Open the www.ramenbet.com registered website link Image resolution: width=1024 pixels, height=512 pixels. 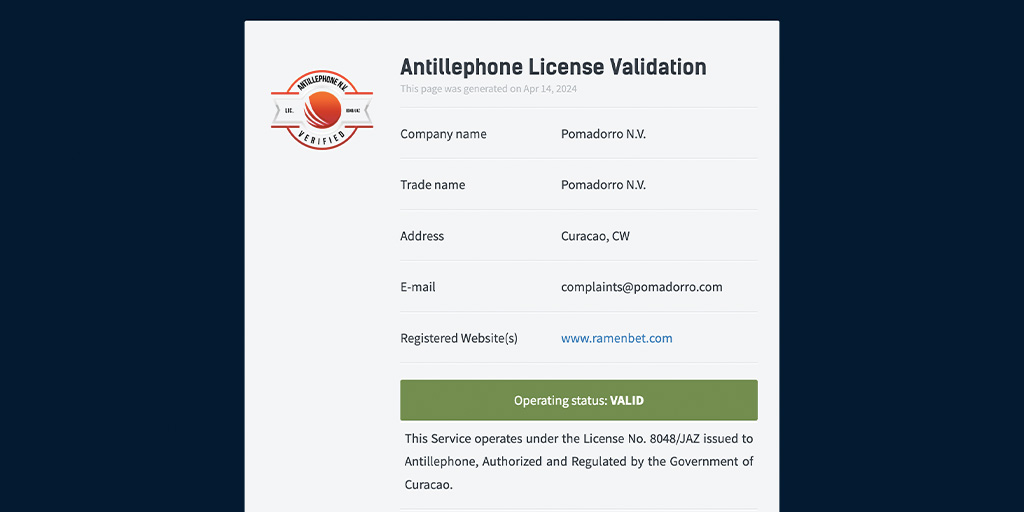pyautogui.click(x=616, y=338)
